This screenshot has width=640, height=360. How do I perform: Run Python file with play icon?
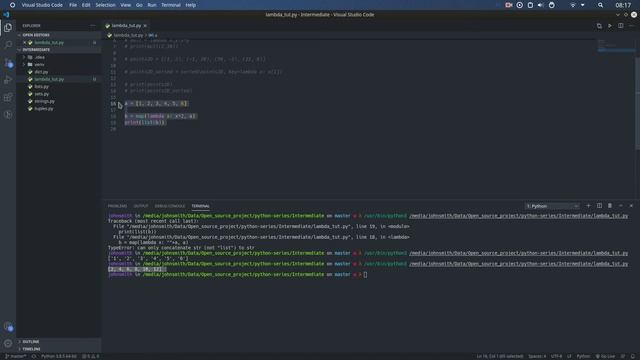(x=610, y=26)
